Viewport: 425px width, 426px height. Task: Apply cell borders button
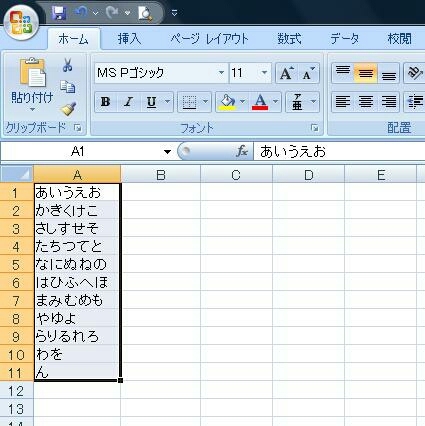pos(189,102)
